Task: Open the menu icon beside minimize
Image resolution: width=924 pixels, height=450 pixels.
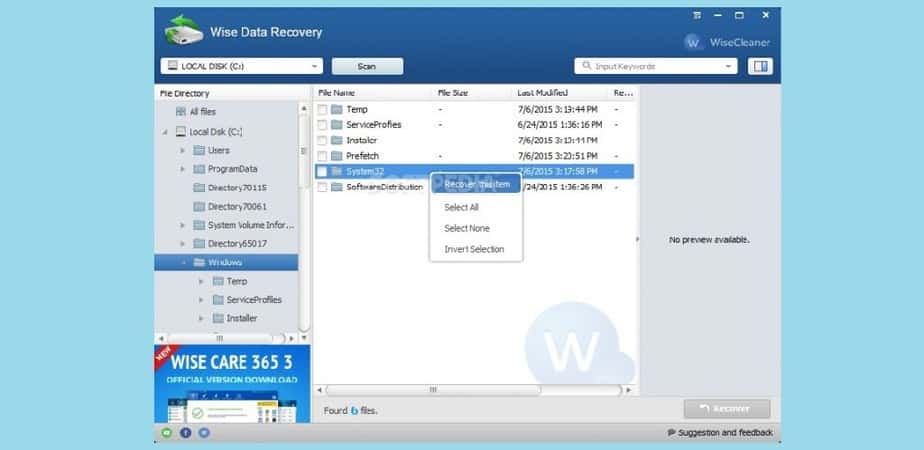Action: pyautogui.click(x=697, y=15)
